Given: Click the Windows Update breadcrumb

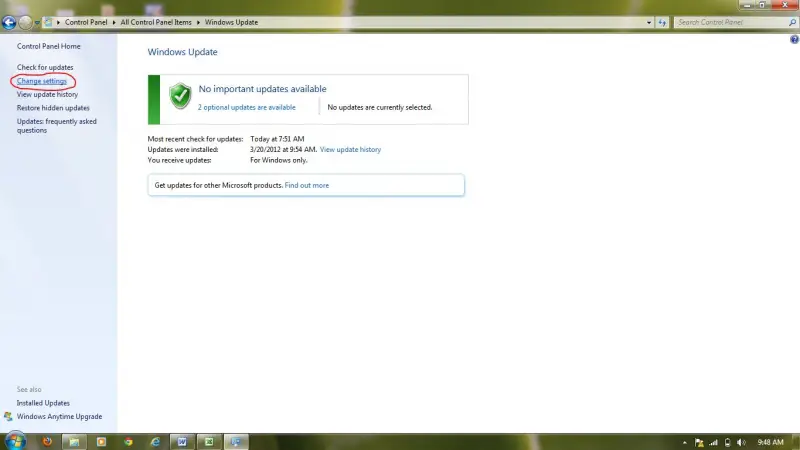Looking at the screenshot, I should click(231, 22).
